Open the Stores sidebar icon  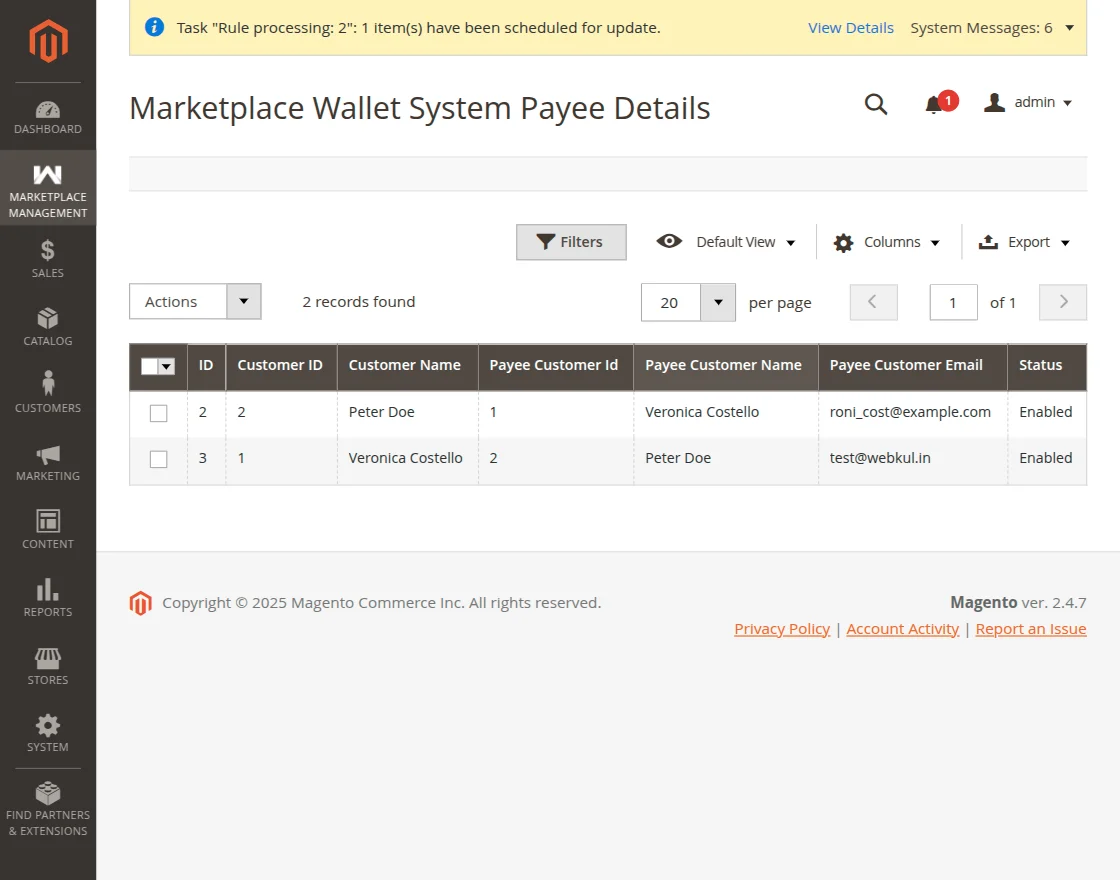point(47,655)
